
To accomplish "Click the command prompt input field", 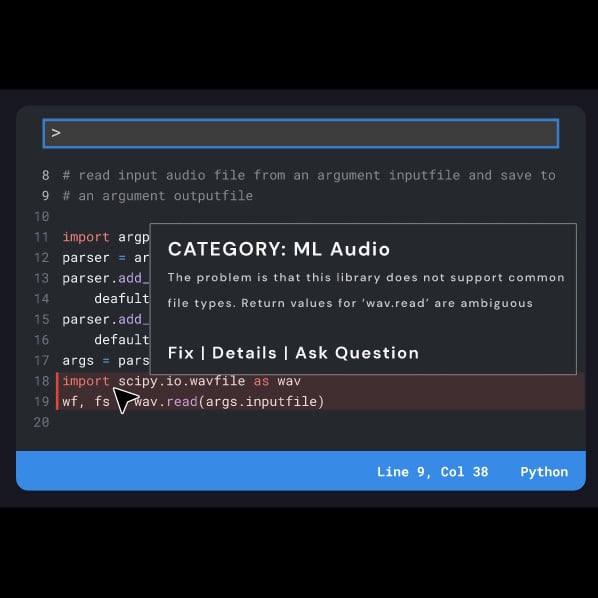I will [x=301, y=133].
